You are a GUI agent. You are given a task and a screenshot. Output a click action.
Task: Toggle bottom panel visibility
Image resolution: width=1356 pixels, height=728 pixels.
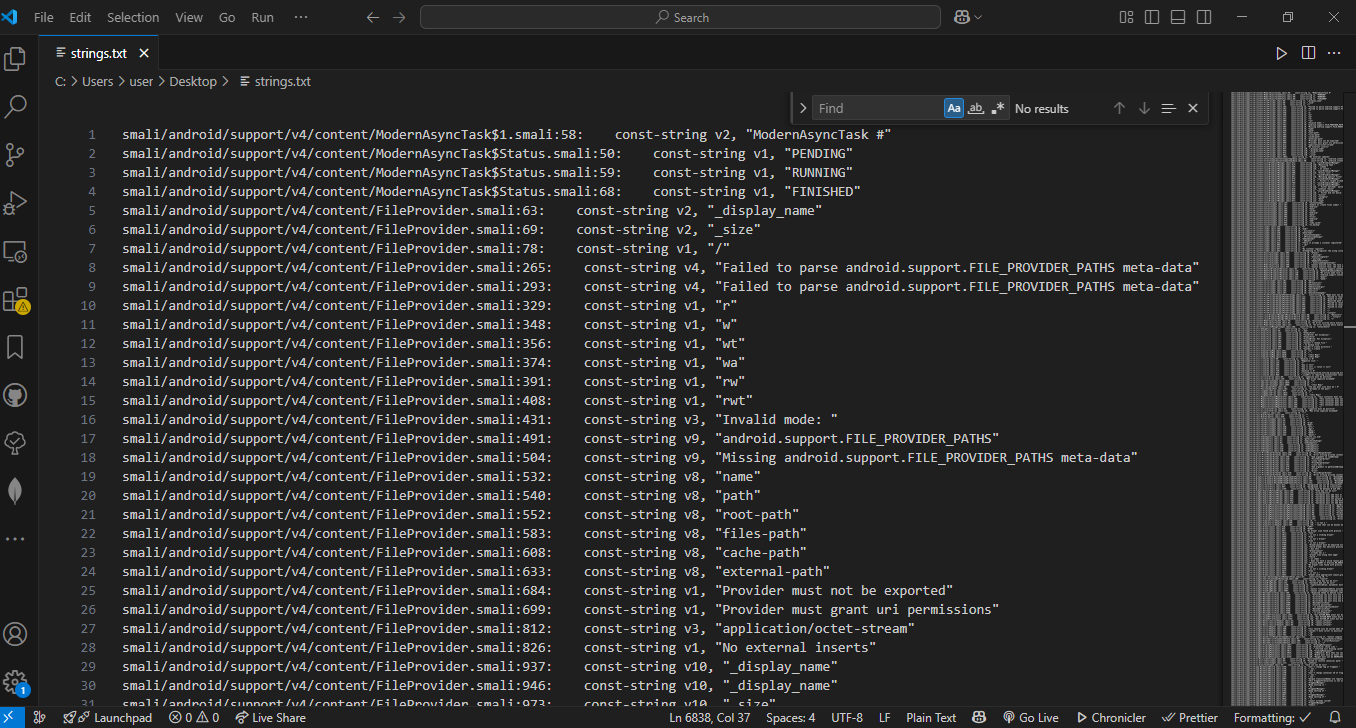pos(1179,17)
